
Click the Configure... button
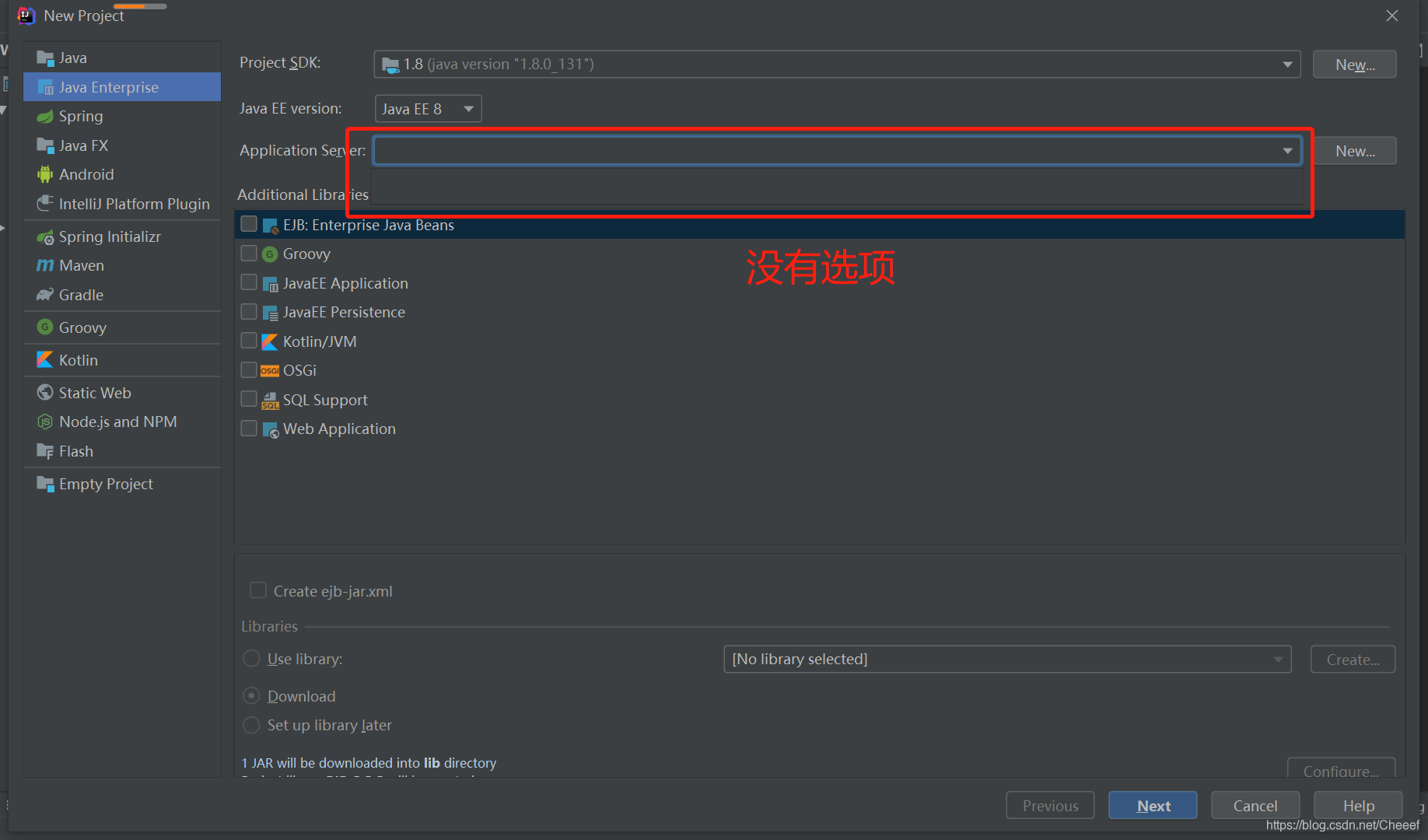pyautogui.click(x=1341, y=768)
